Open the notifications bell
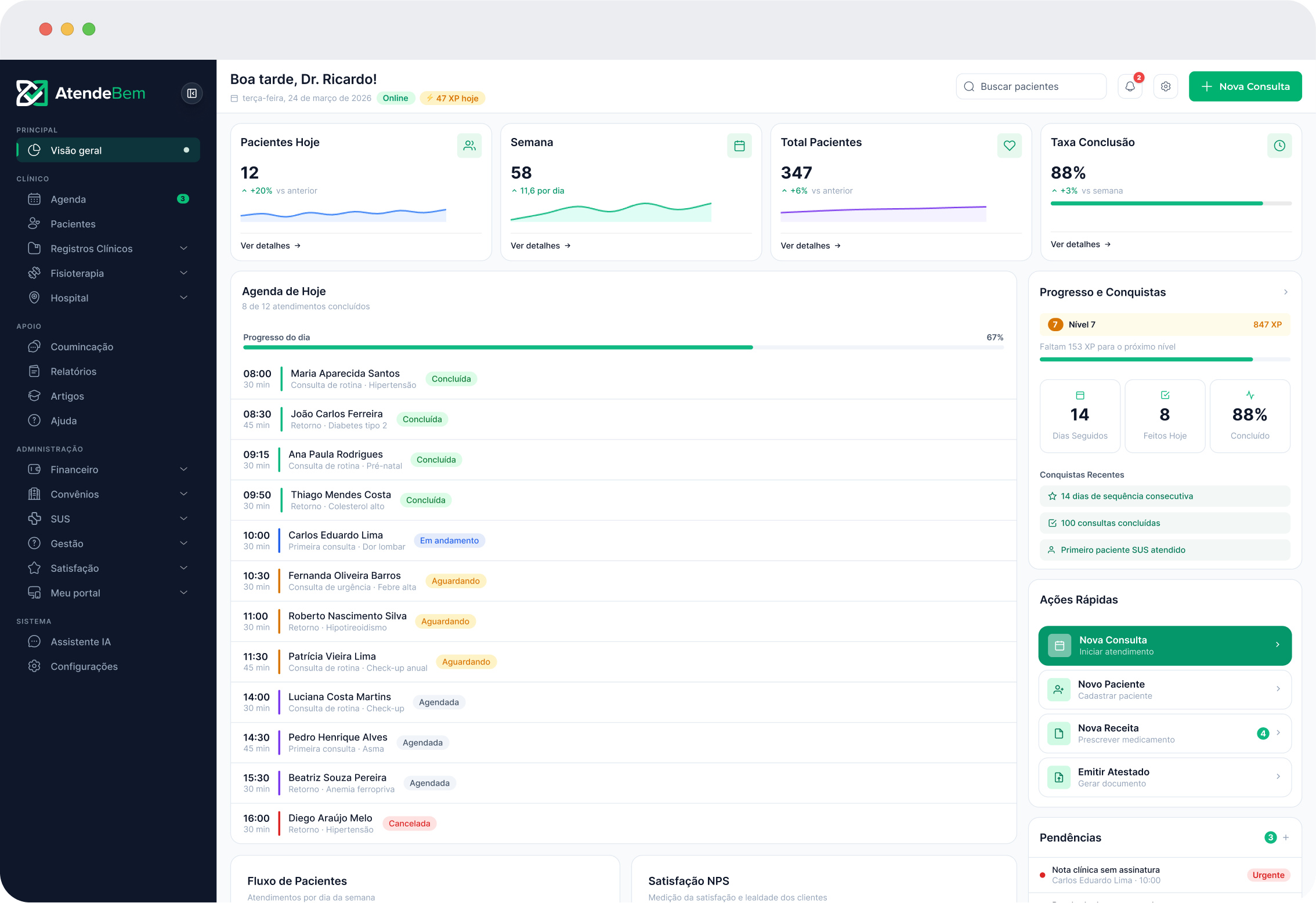This screenshot has height=903, width=1316. [1130, 86]
